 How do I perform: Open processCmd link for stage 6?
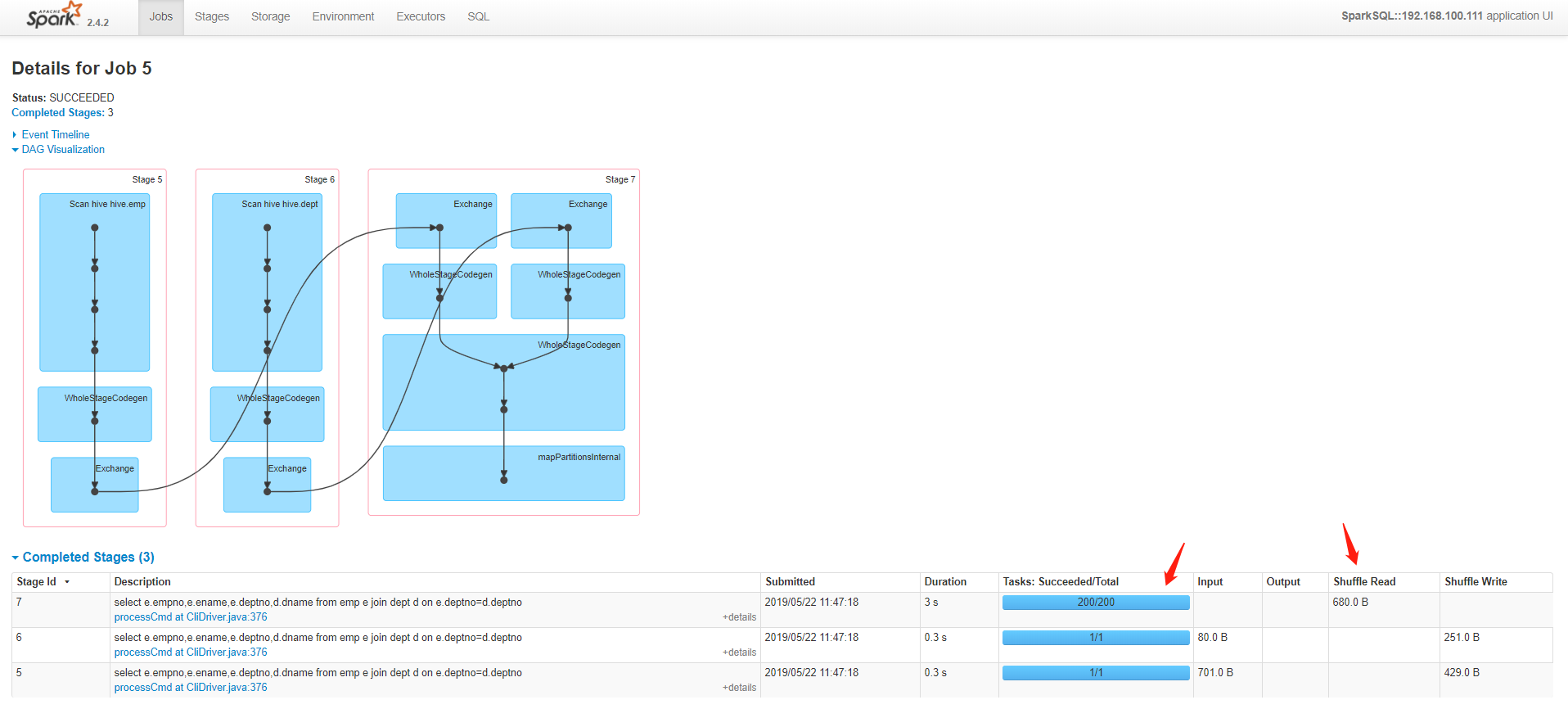pyautogui.click(x=191, y=653)
